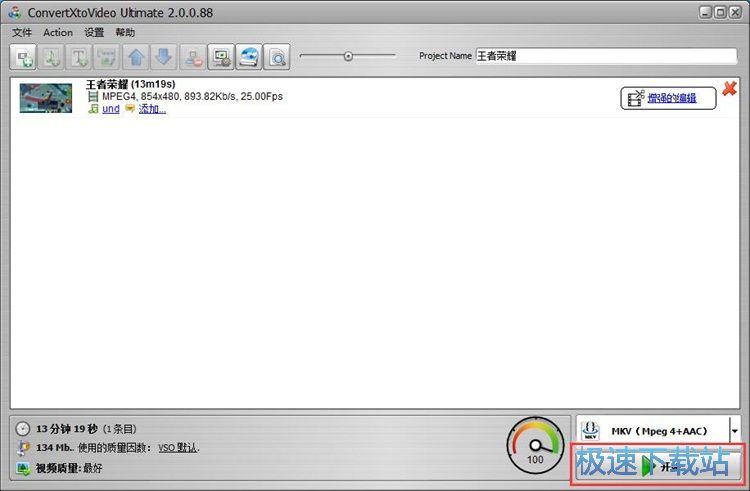Click the blue disc burn toolbar icon
Viewport: 750px width, 491px height.
[x=249, y=57]
